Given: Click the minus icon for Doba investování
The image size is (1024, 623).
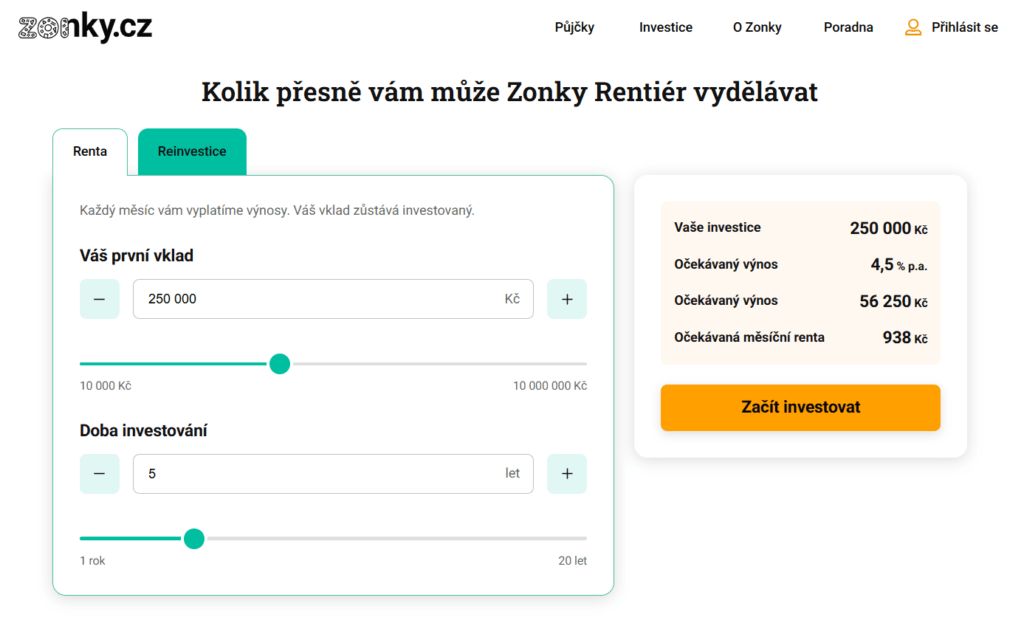Looking at the screenshot, I should point(99,473).
